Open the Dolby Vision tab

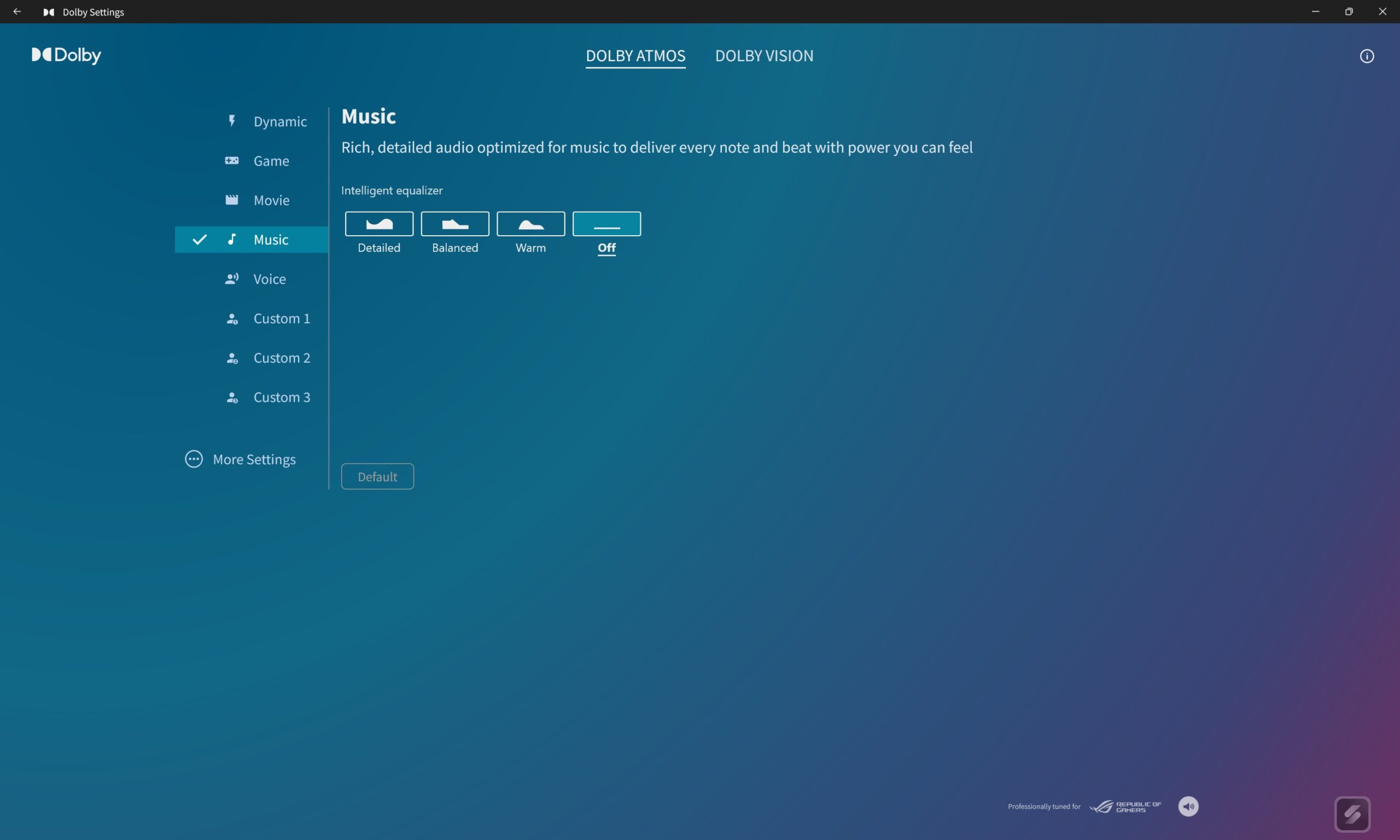764,56
